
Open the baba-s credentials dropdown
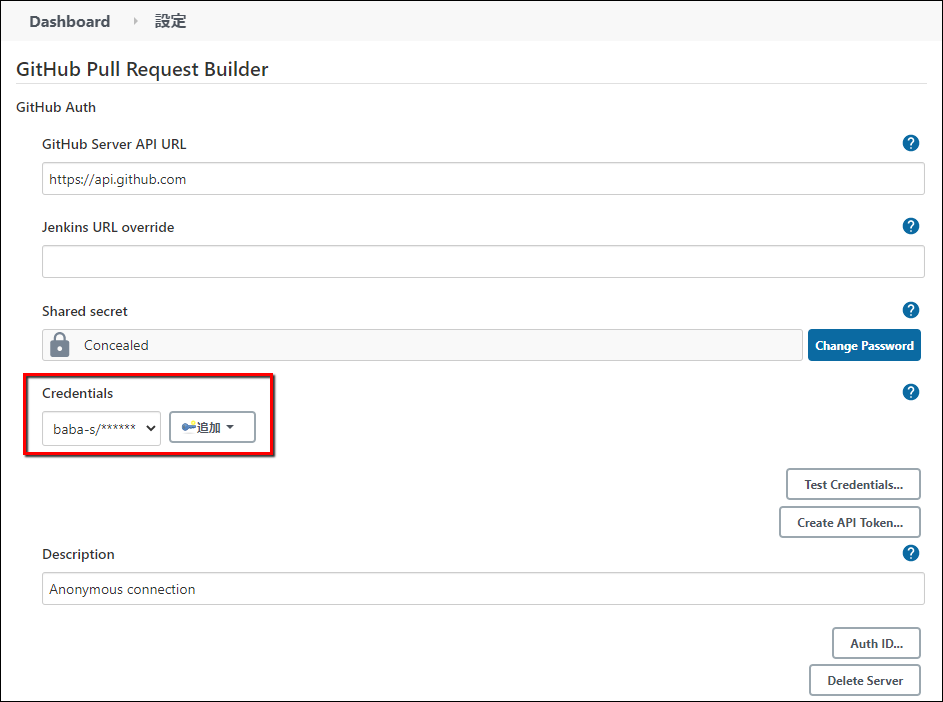[x=101, y=428]
